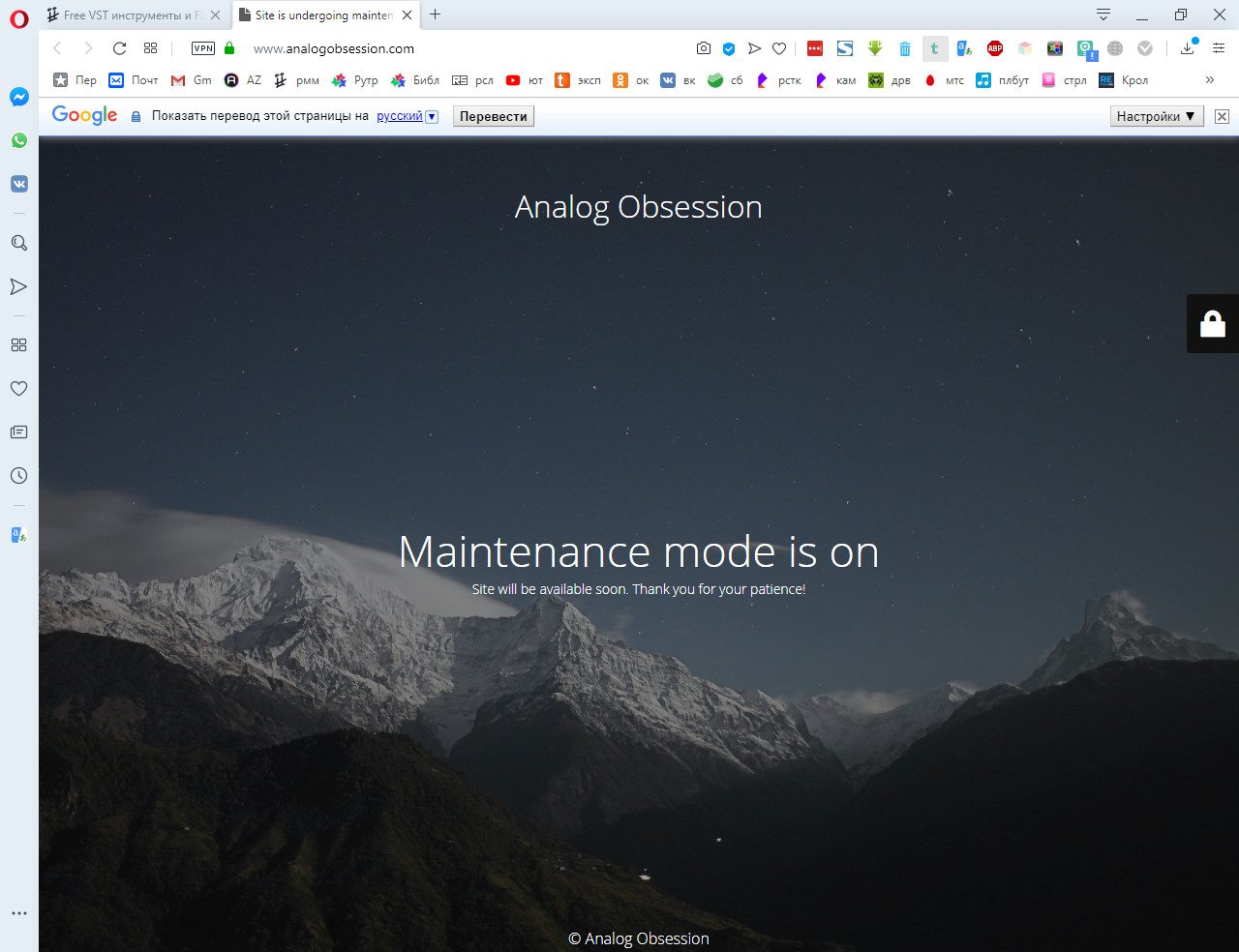
Task: Open the мтс bookmark
Action: (x=944, y=80)
